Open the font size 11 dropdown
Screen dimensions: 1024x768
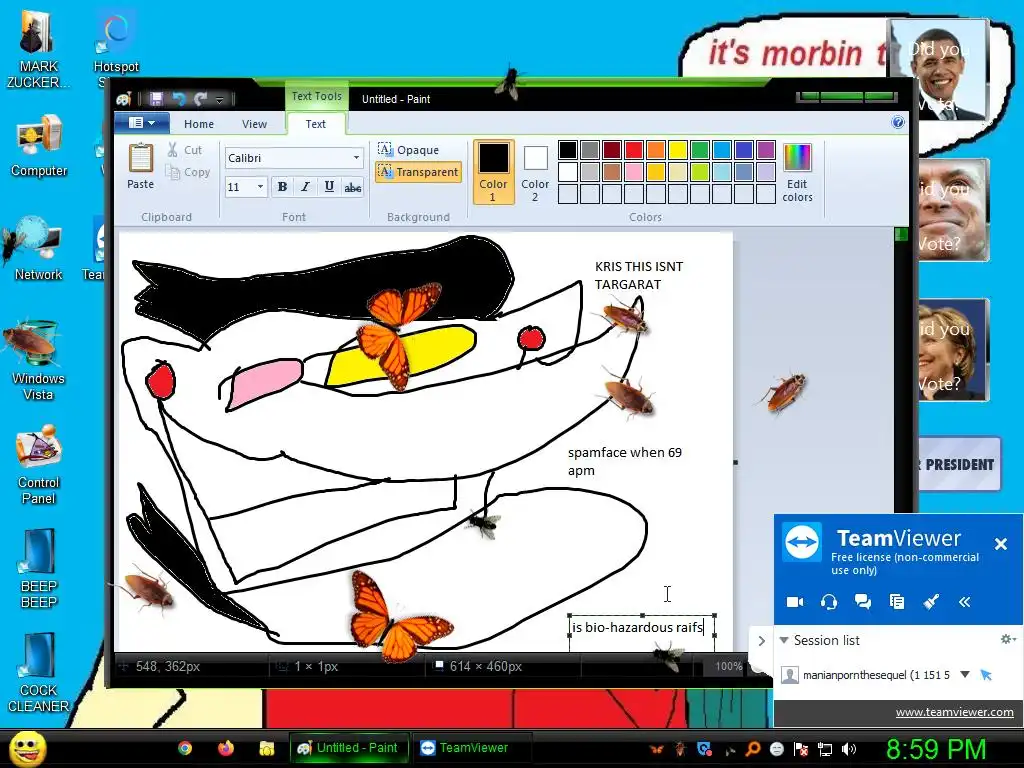click(x=260, y=187)
